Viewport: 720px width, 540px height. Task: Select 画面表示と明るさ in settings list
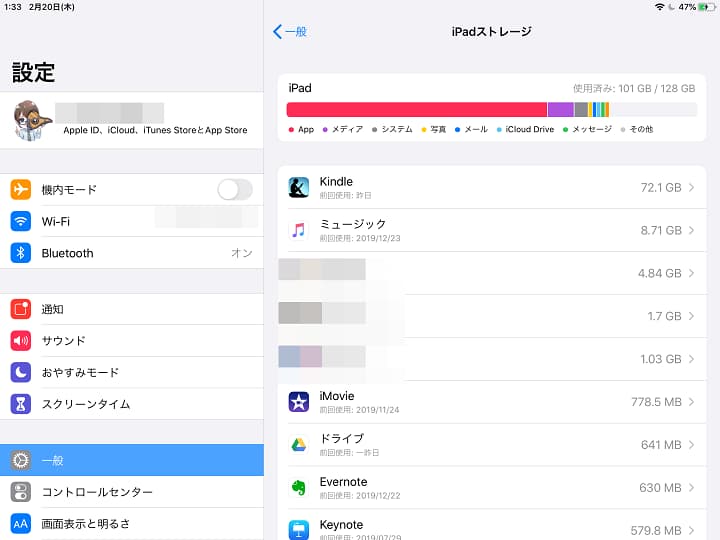[132, 523]
